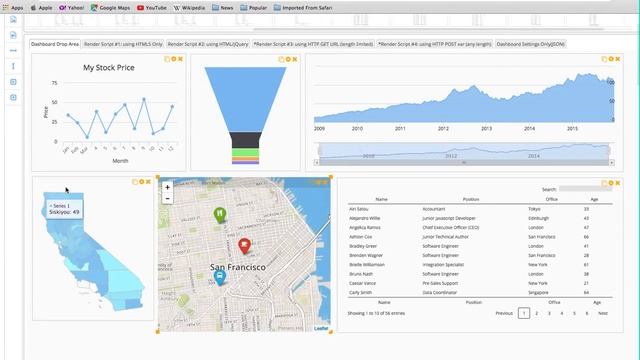This screenshot has height=360, width=640.
Task: Click right handle of chart range navigator
Action: pyautogui.click(x=609, y=151)
